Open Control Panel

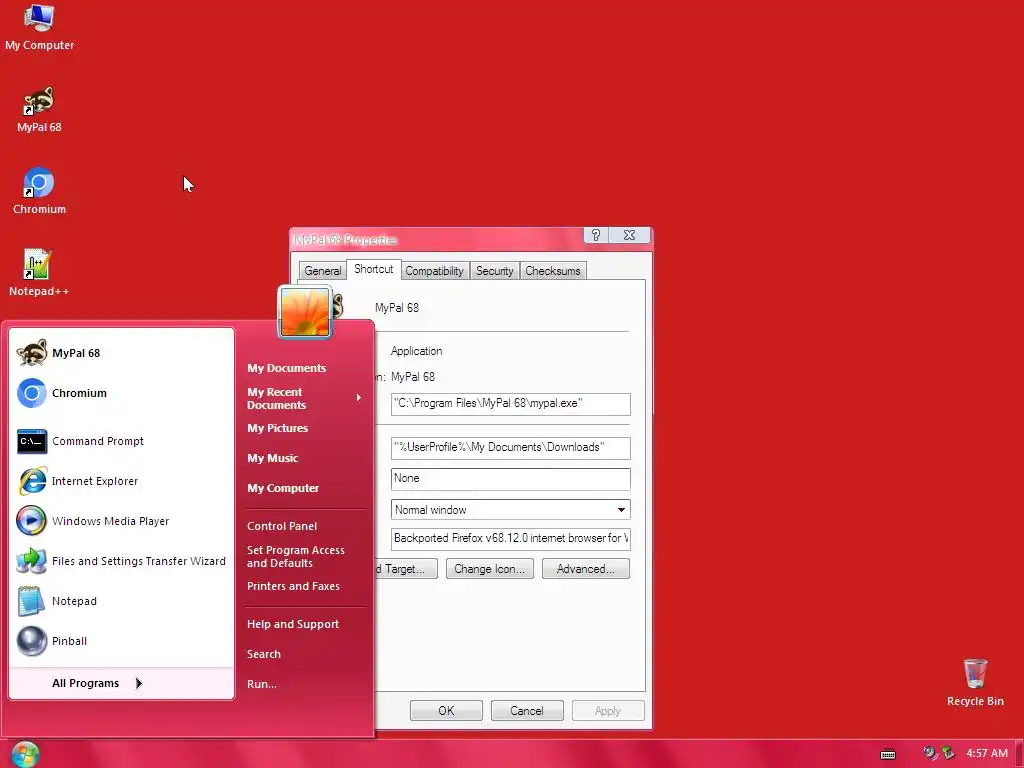(x=282, y=526)
